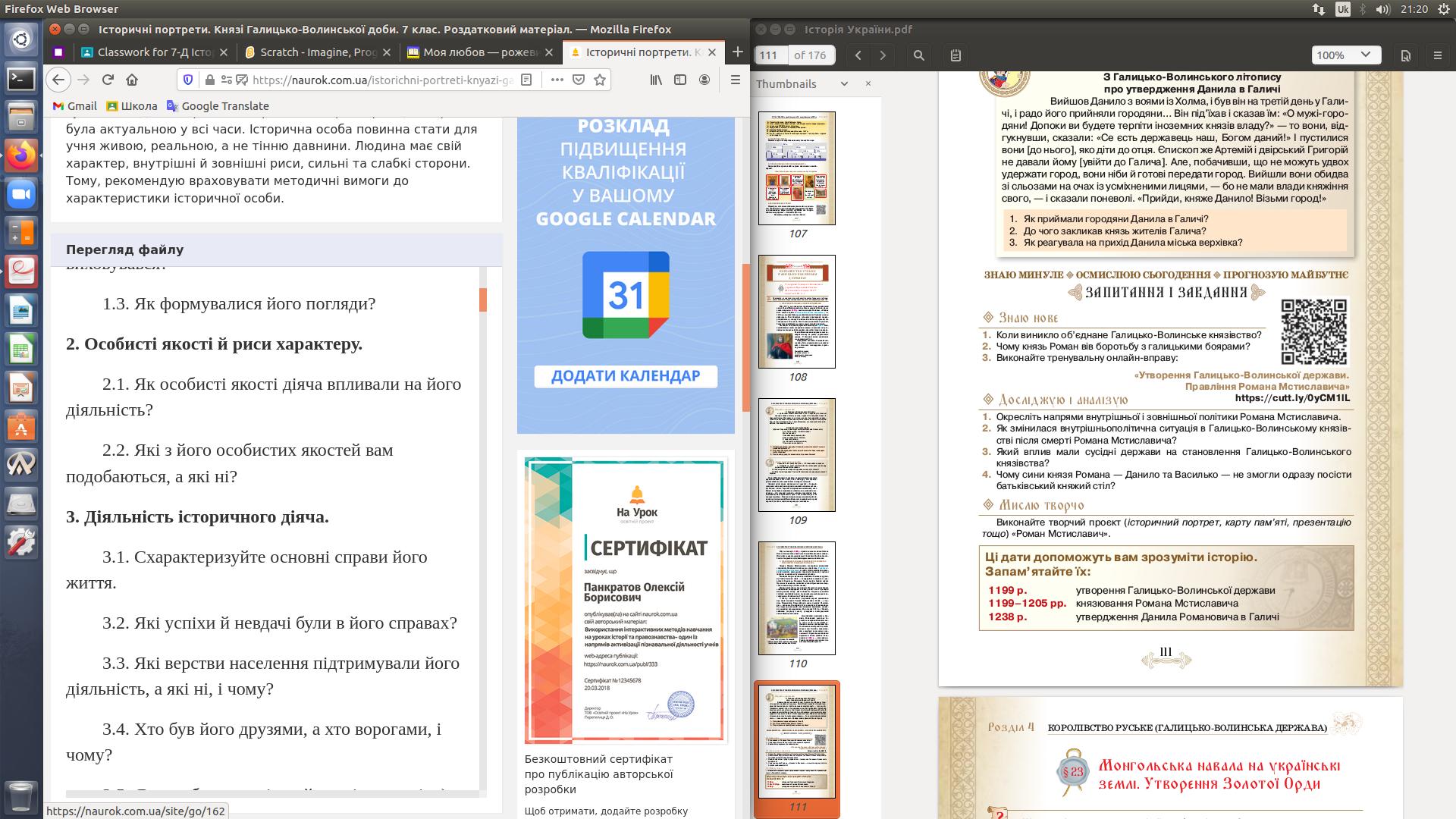Go to next page in PDF viewer
1456x819 pixels.
point(883,55)
